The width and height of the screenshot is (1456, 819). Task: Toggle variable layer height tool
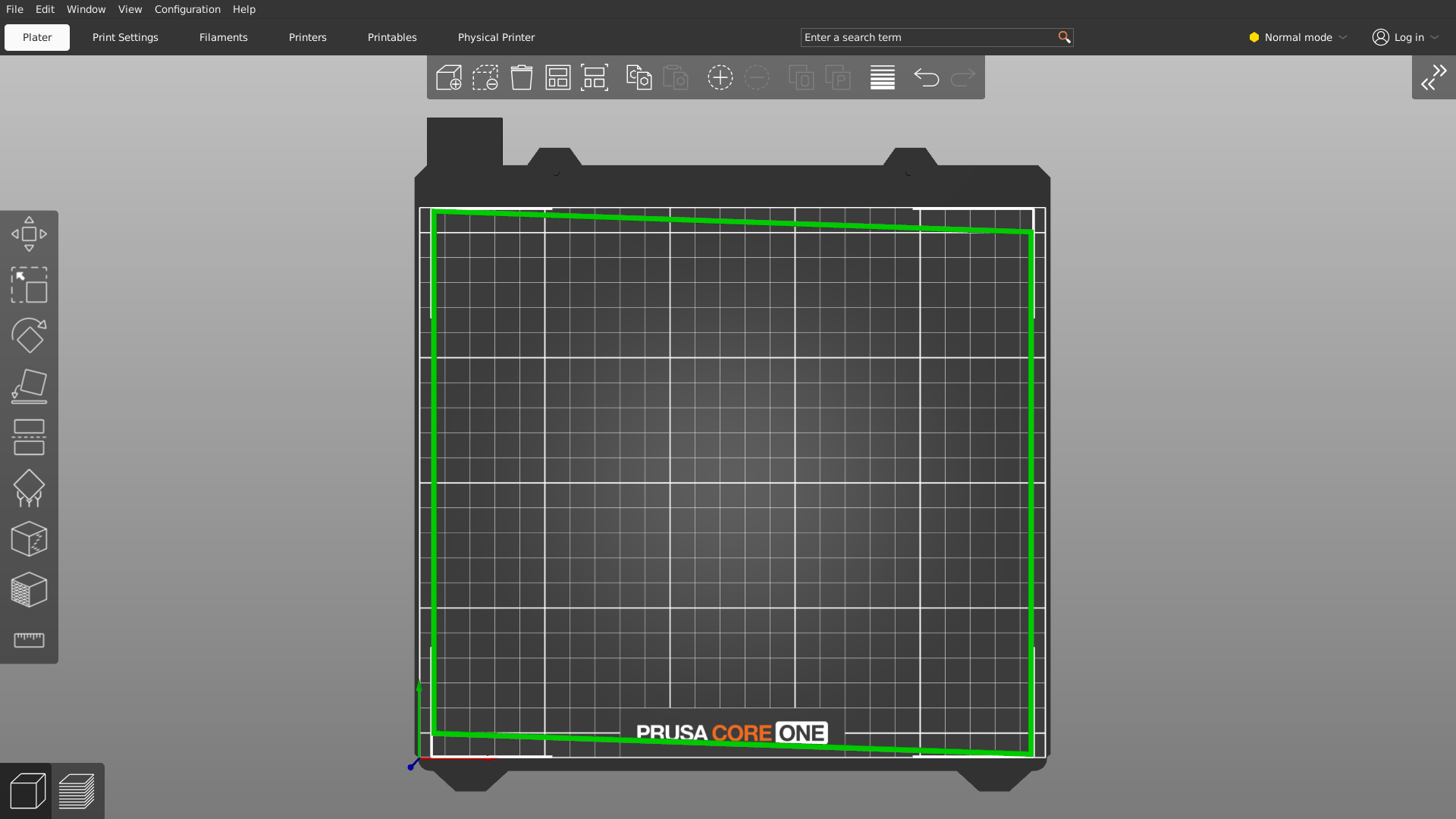click(882, 77)
